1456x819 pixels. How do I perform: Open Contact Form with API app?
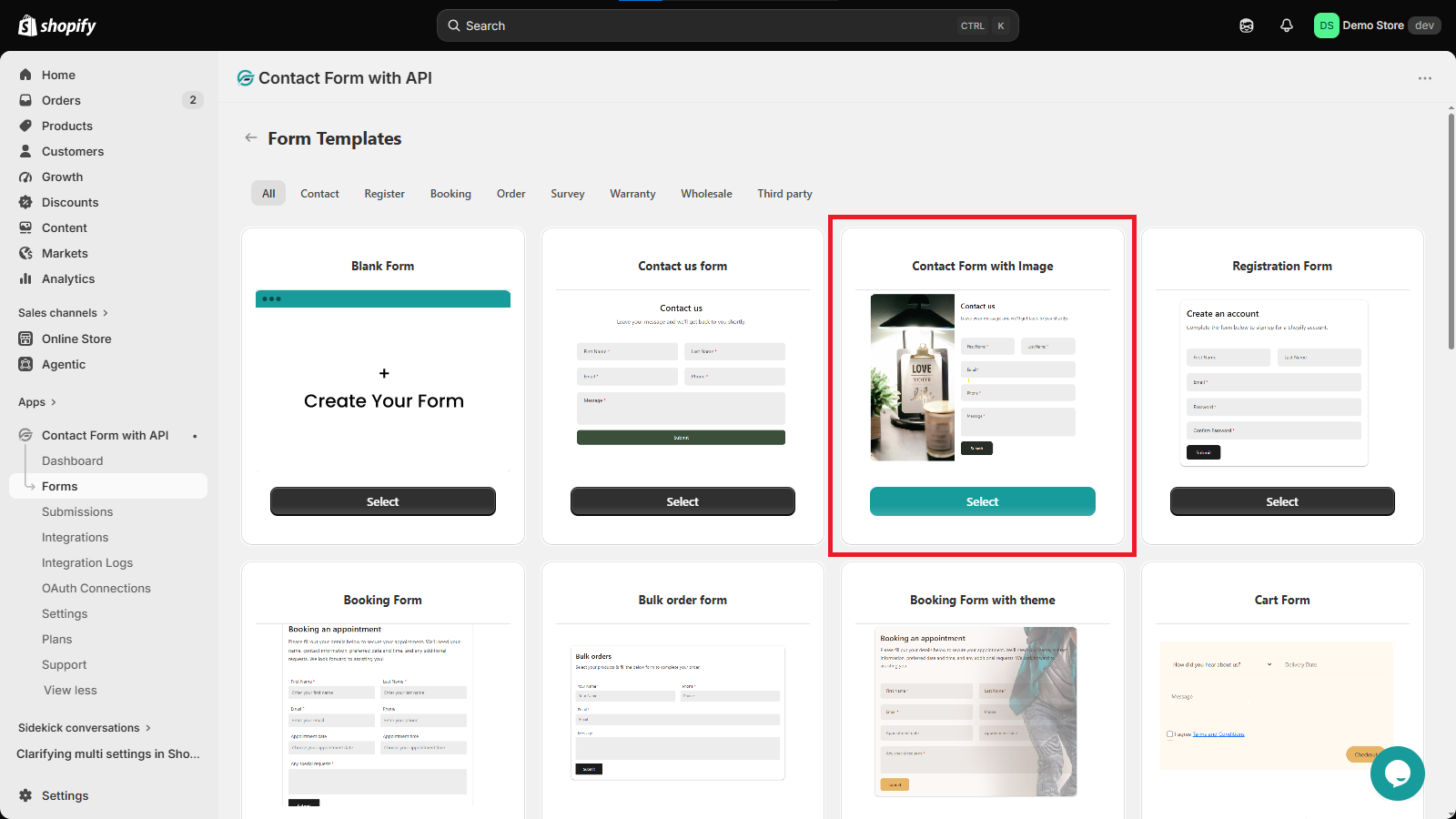click(105, 435)
